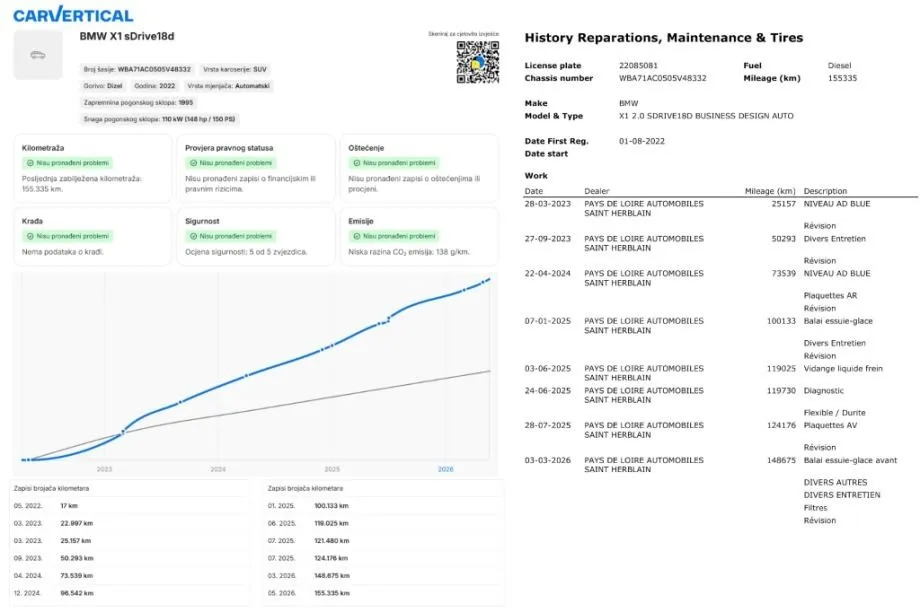The height and width of the screenshot is (612, 920).
Task: Click the Fuel value Diesel
Action: (840, 66)
